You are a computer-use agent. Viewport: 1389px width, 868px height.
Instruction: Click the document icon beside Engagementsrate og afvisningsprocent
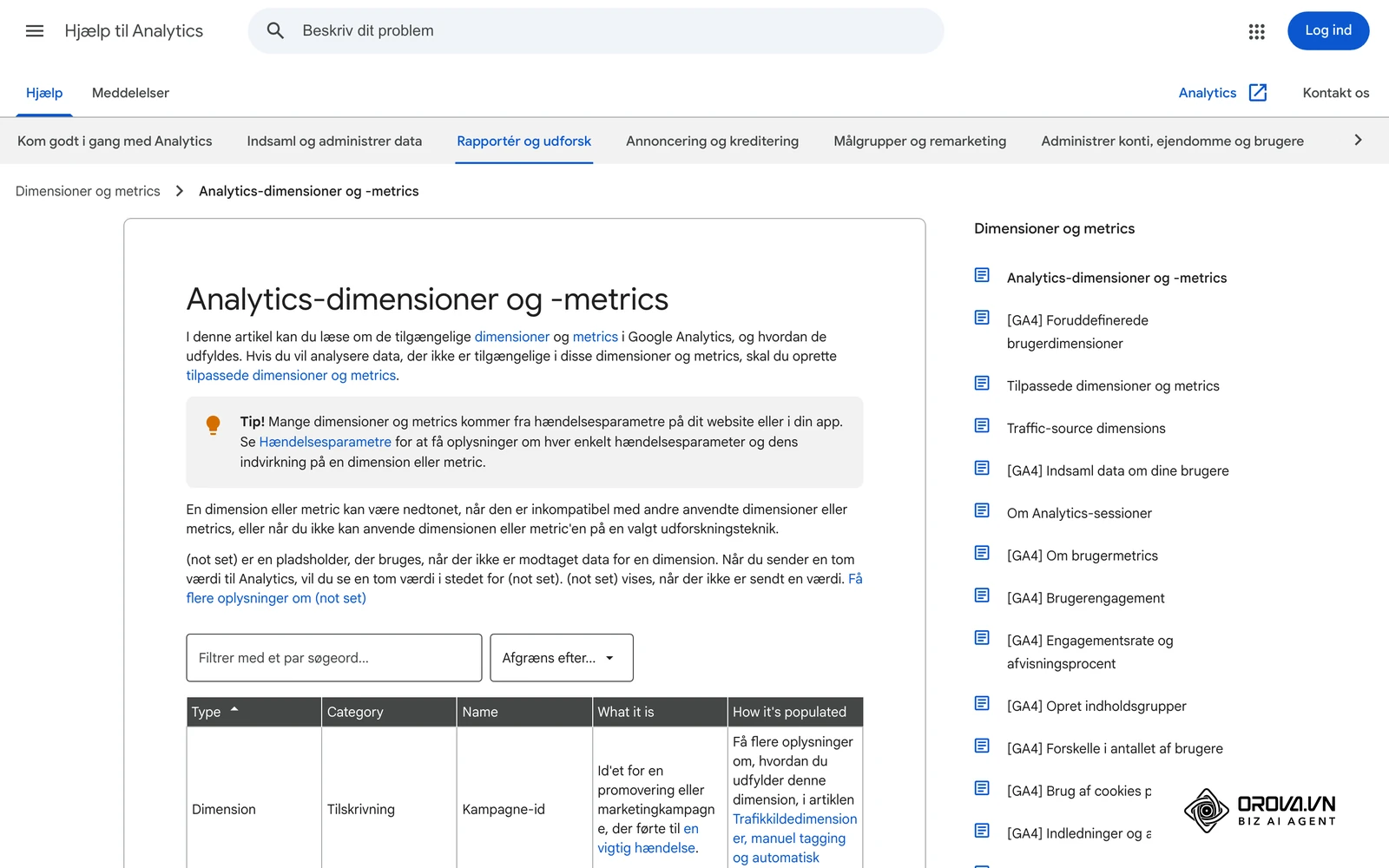[982, 638]
